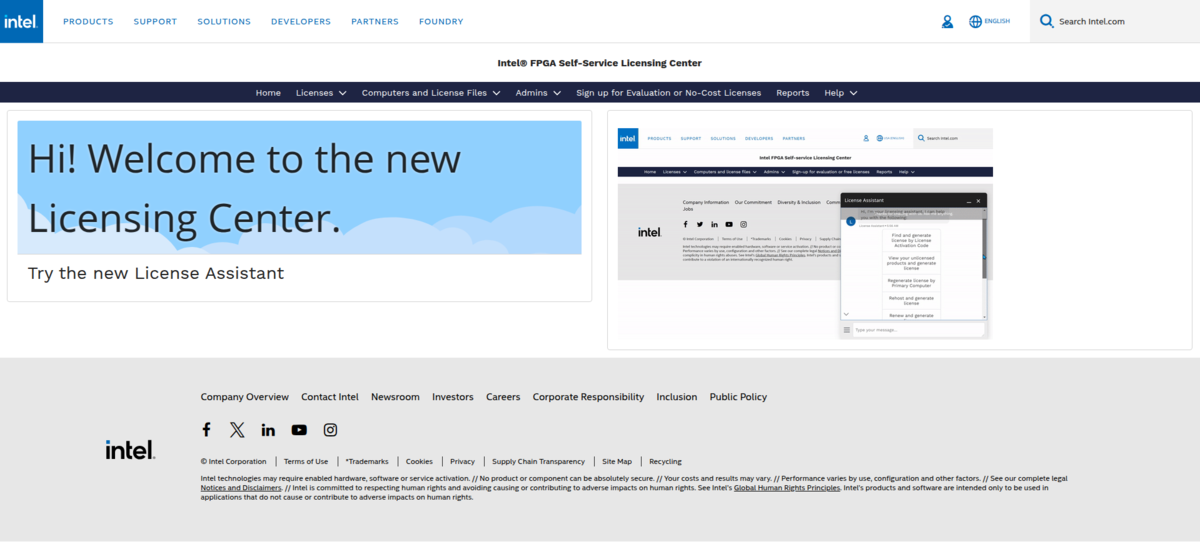Click the Intel logo in footer
The height and width of the screenshot is (544, 1200).
tap(130, 450)
